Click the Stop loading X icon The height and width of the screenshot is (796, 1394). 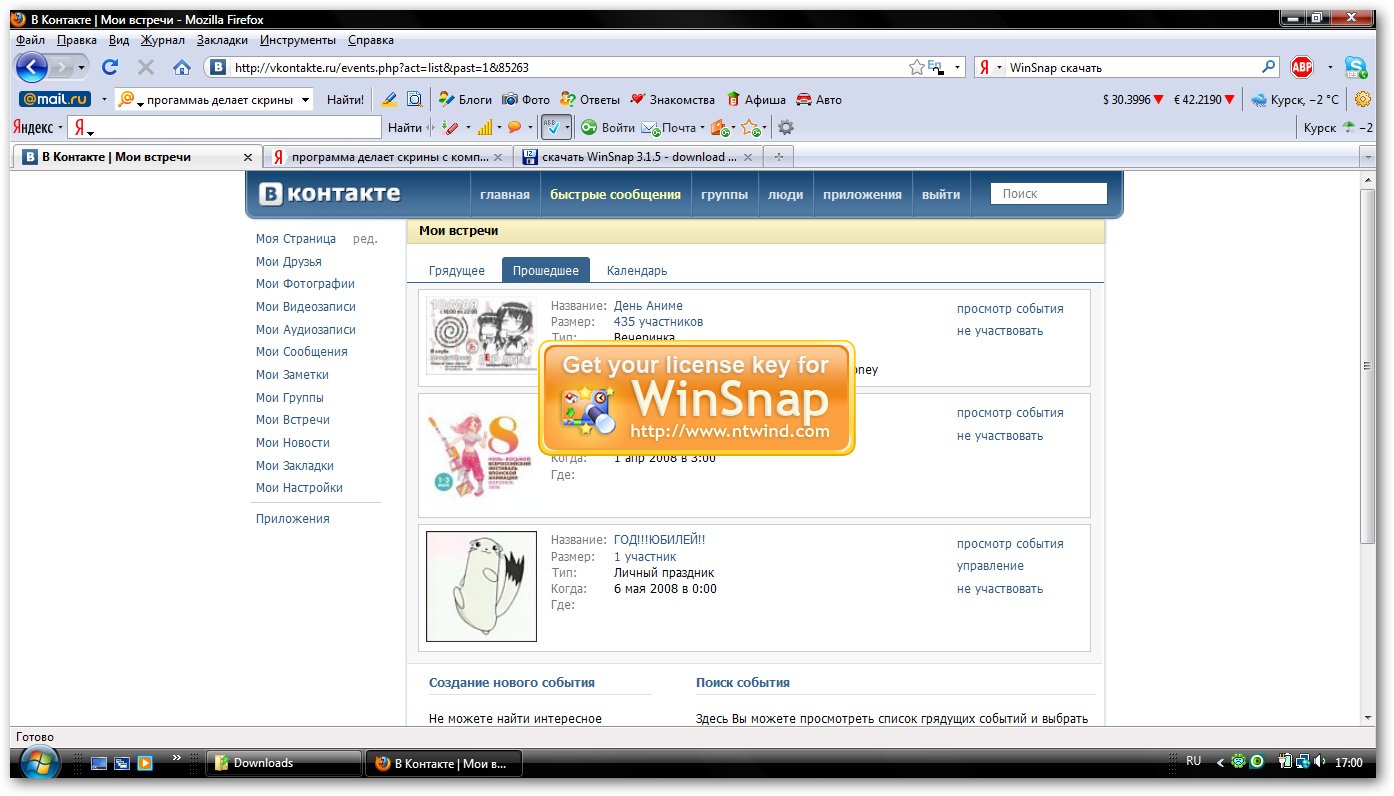[x=146, y=68]
